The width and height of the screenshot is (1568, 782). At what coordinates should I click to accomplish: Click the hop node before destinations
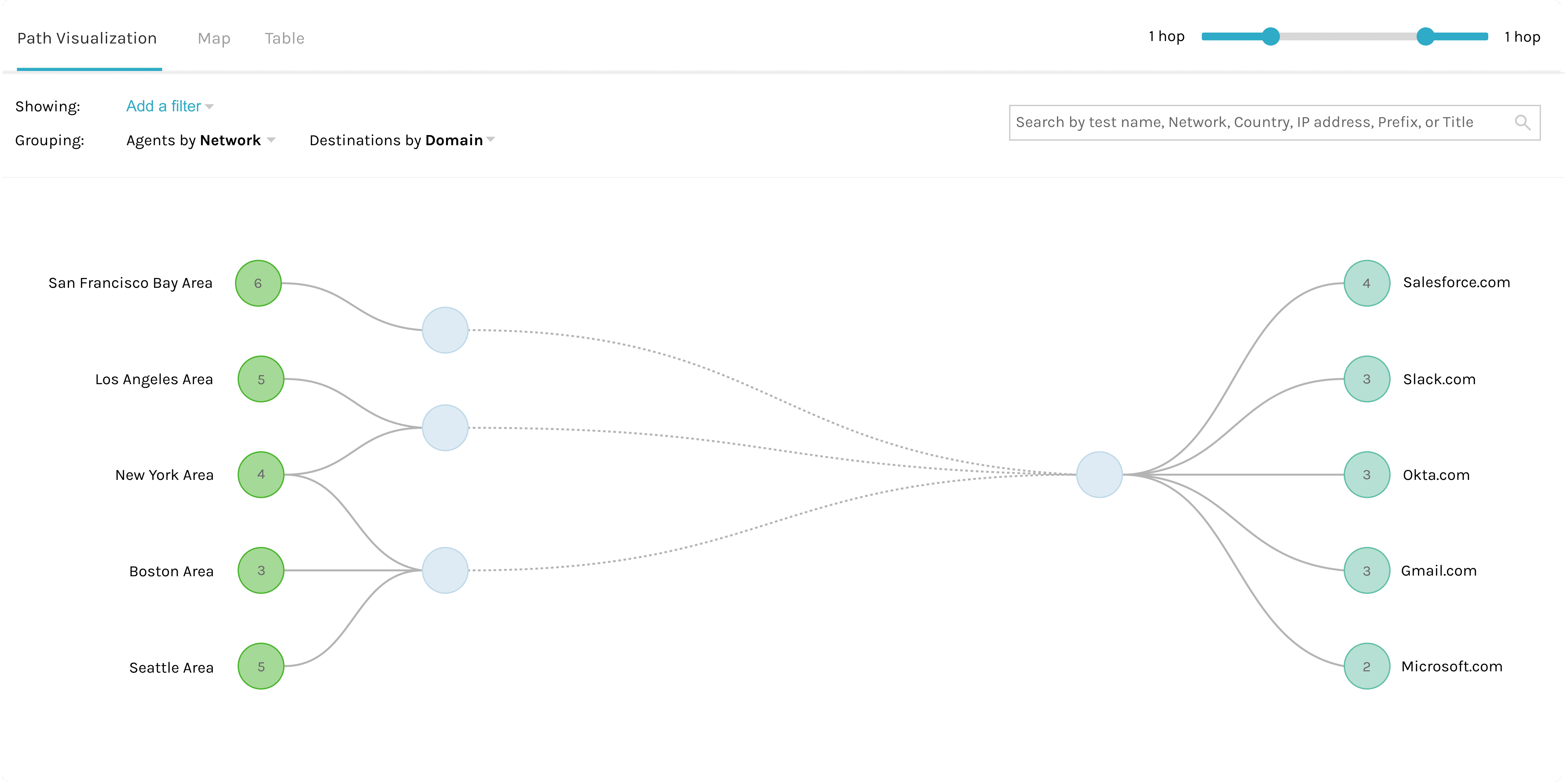click(1099, 475)
